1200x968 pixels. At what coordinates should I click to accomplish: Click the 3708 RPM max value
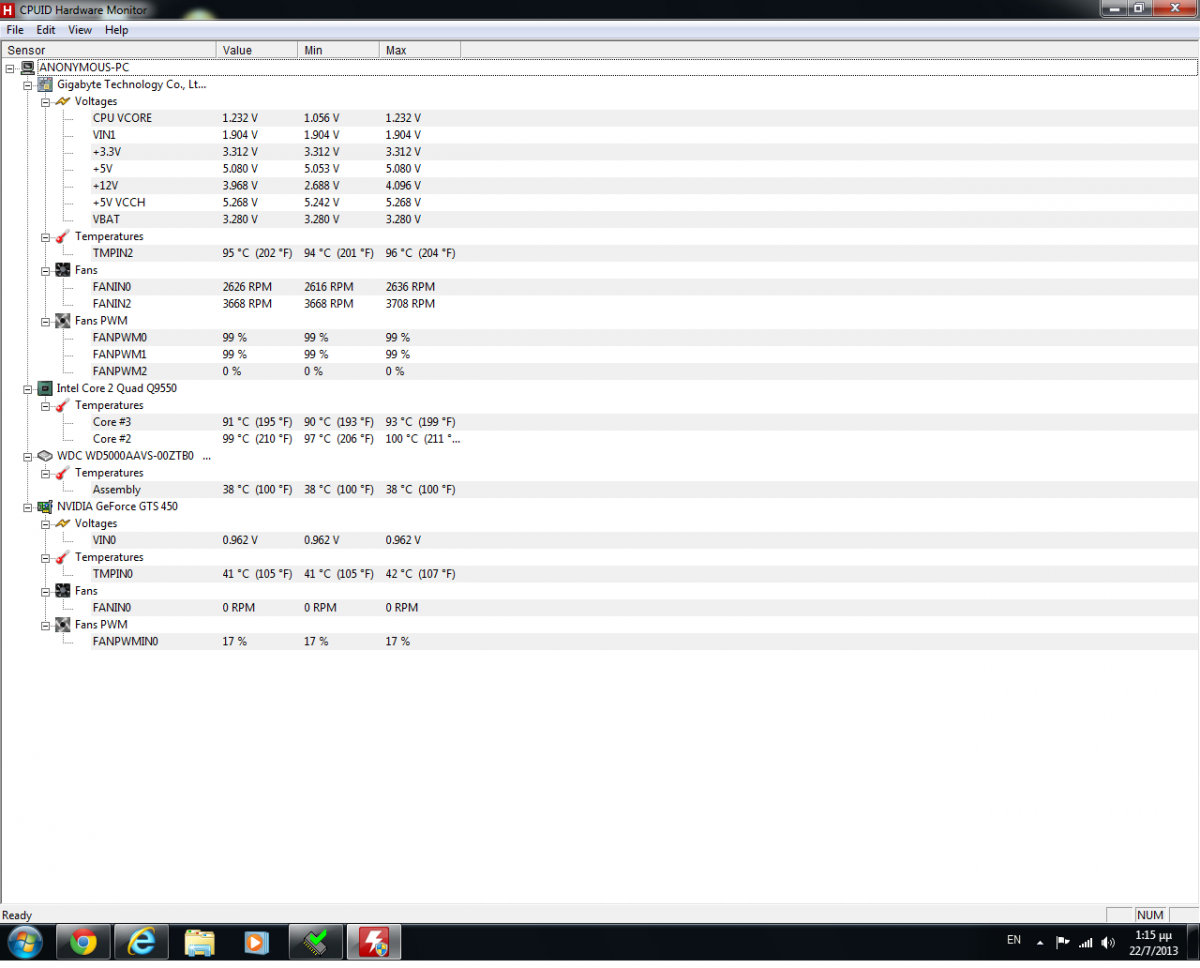click(410, 304)
